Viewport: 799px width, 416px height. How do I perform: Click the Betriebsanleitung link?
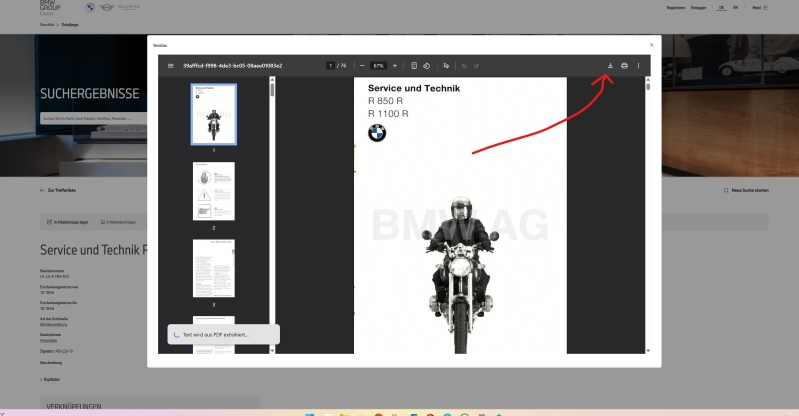point(54,324)
